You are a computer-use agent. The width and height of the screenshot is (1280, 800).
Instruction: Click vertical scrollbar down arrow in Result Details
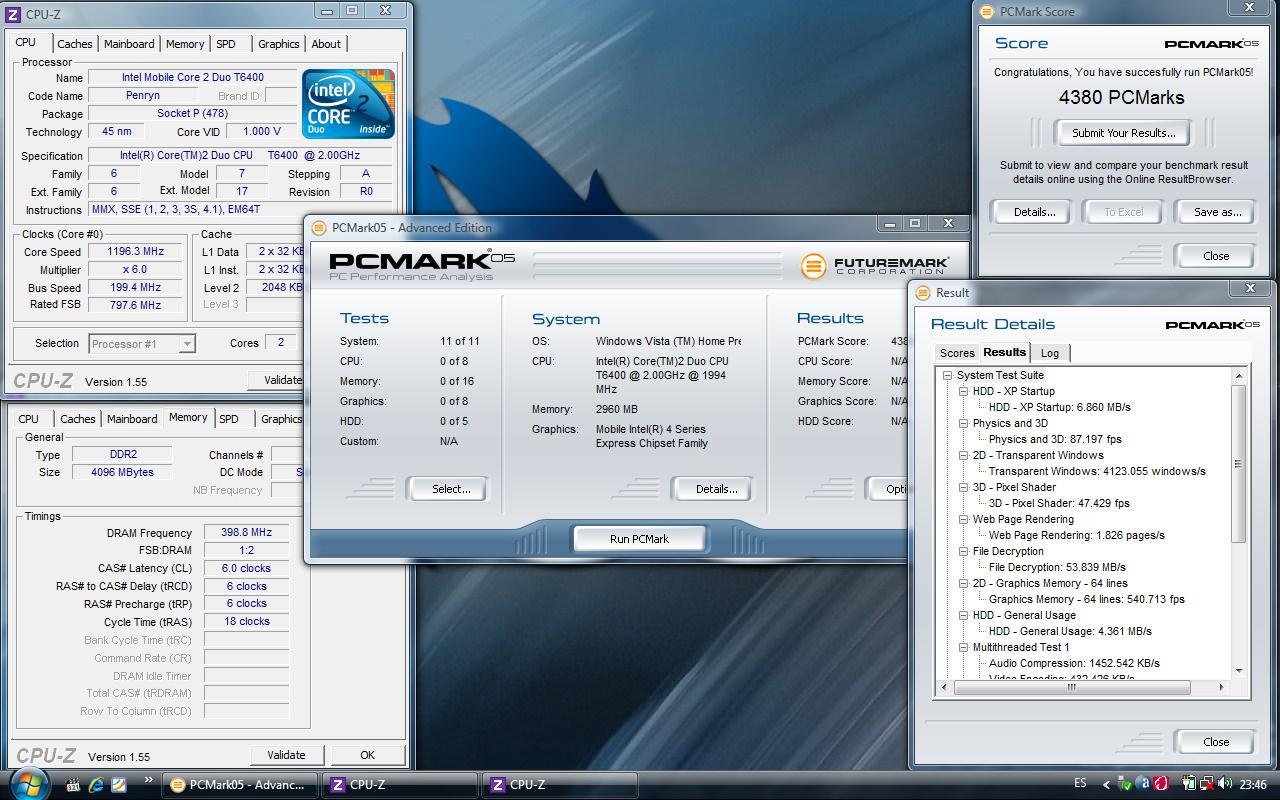1239,671
